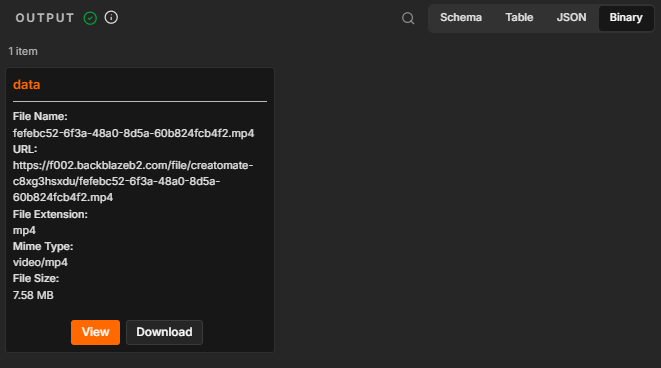This screenshot has width=661, height=368.
Task: Click the URL: label
Action: pyautogui.click(x=25, y=149)
